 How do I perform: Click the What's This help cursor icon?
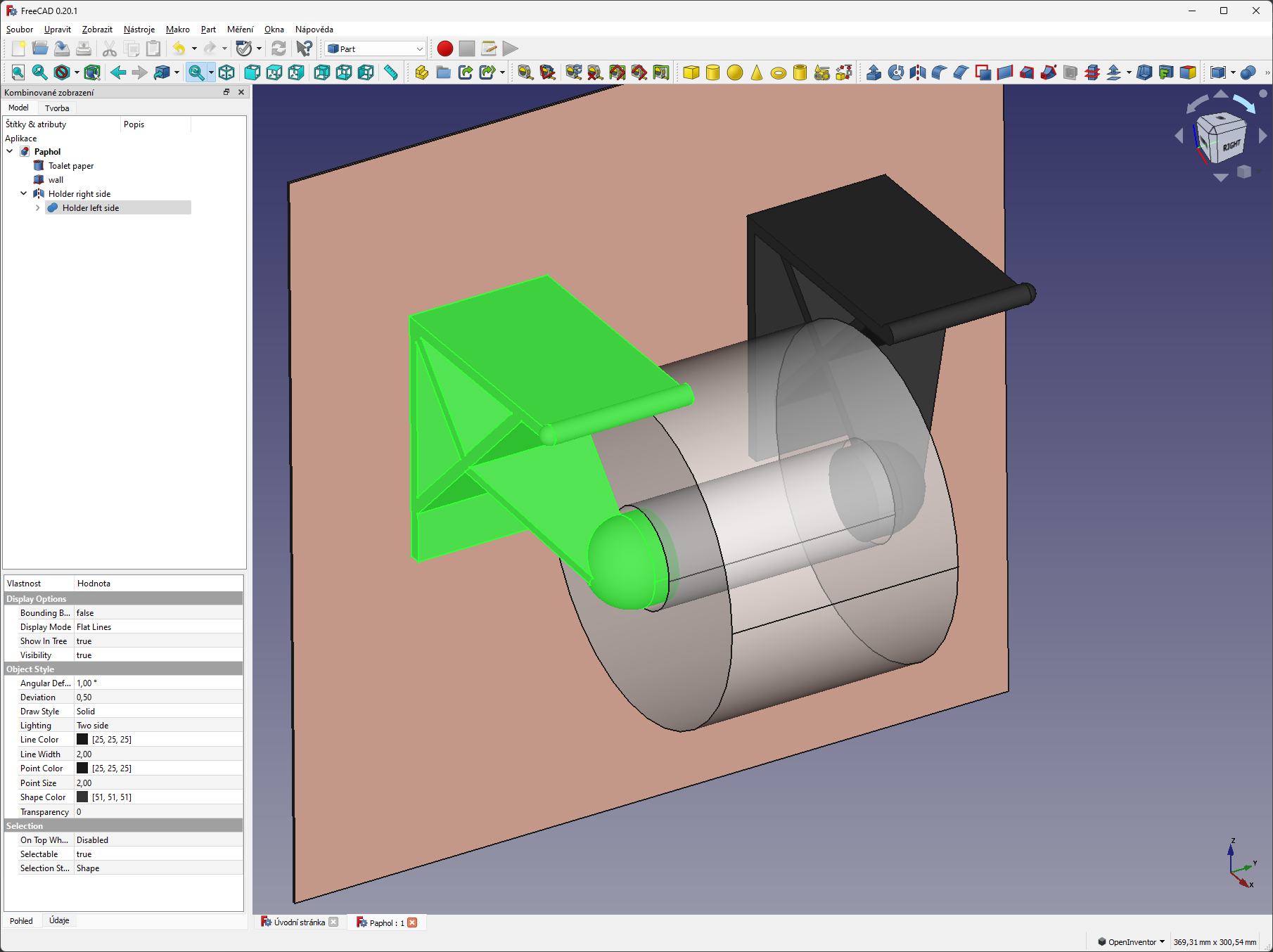coord(304,49)
